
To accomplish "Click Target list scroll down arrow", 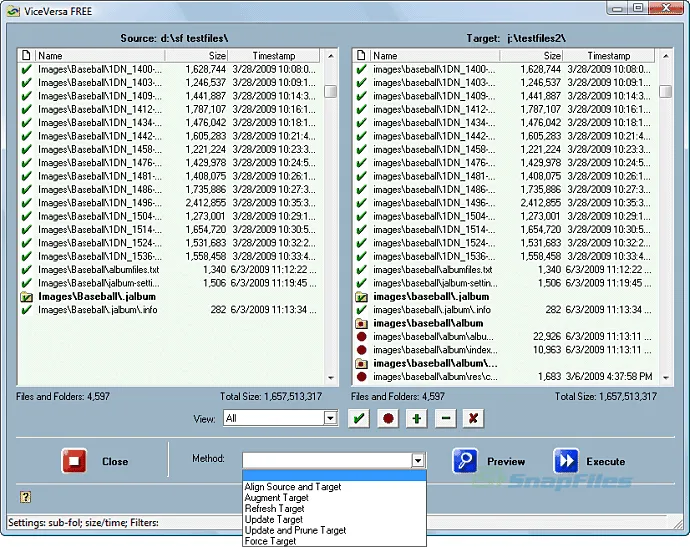I will [666, 378].
